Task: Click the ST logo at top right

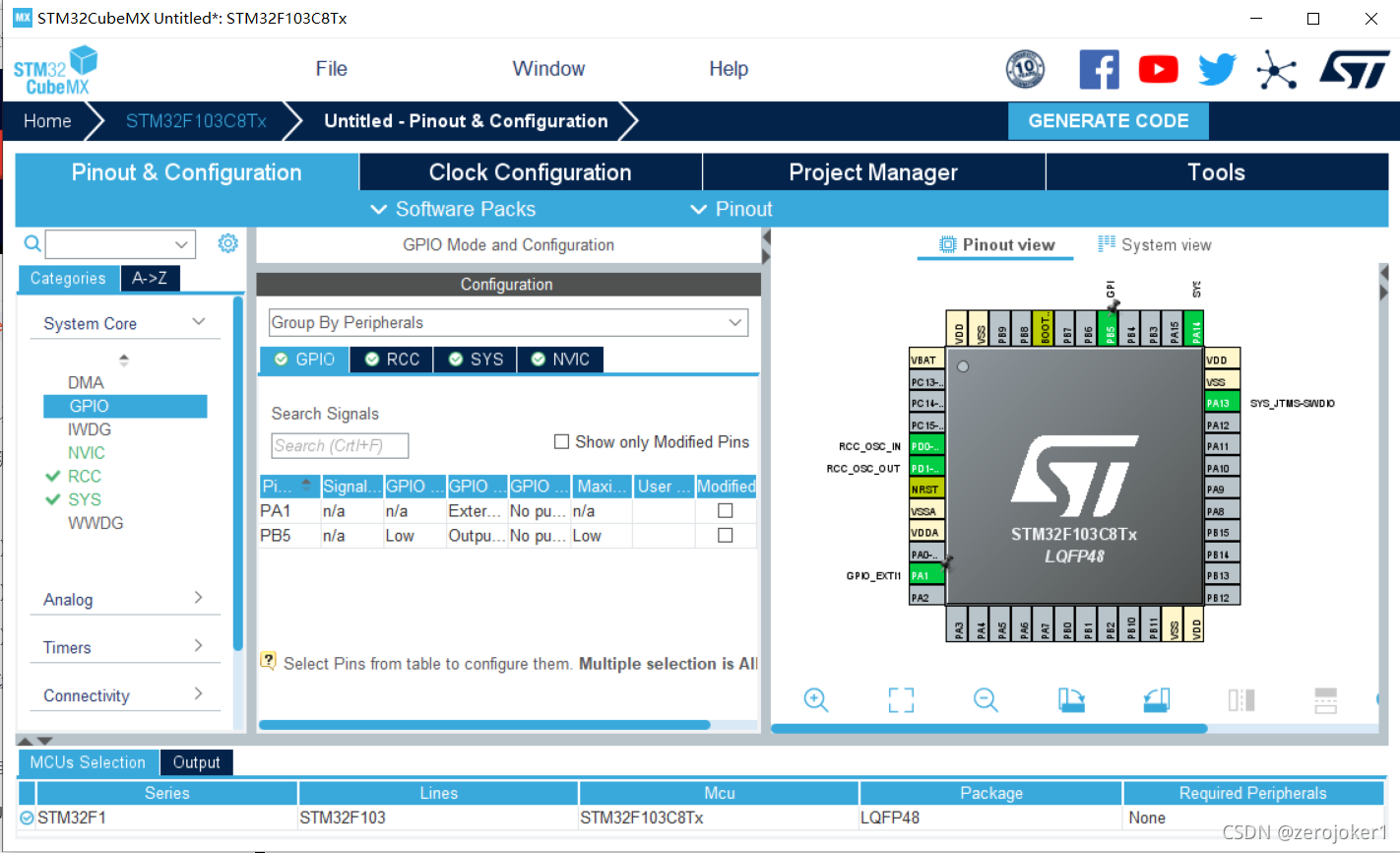Action: [x=1354, y=69]
